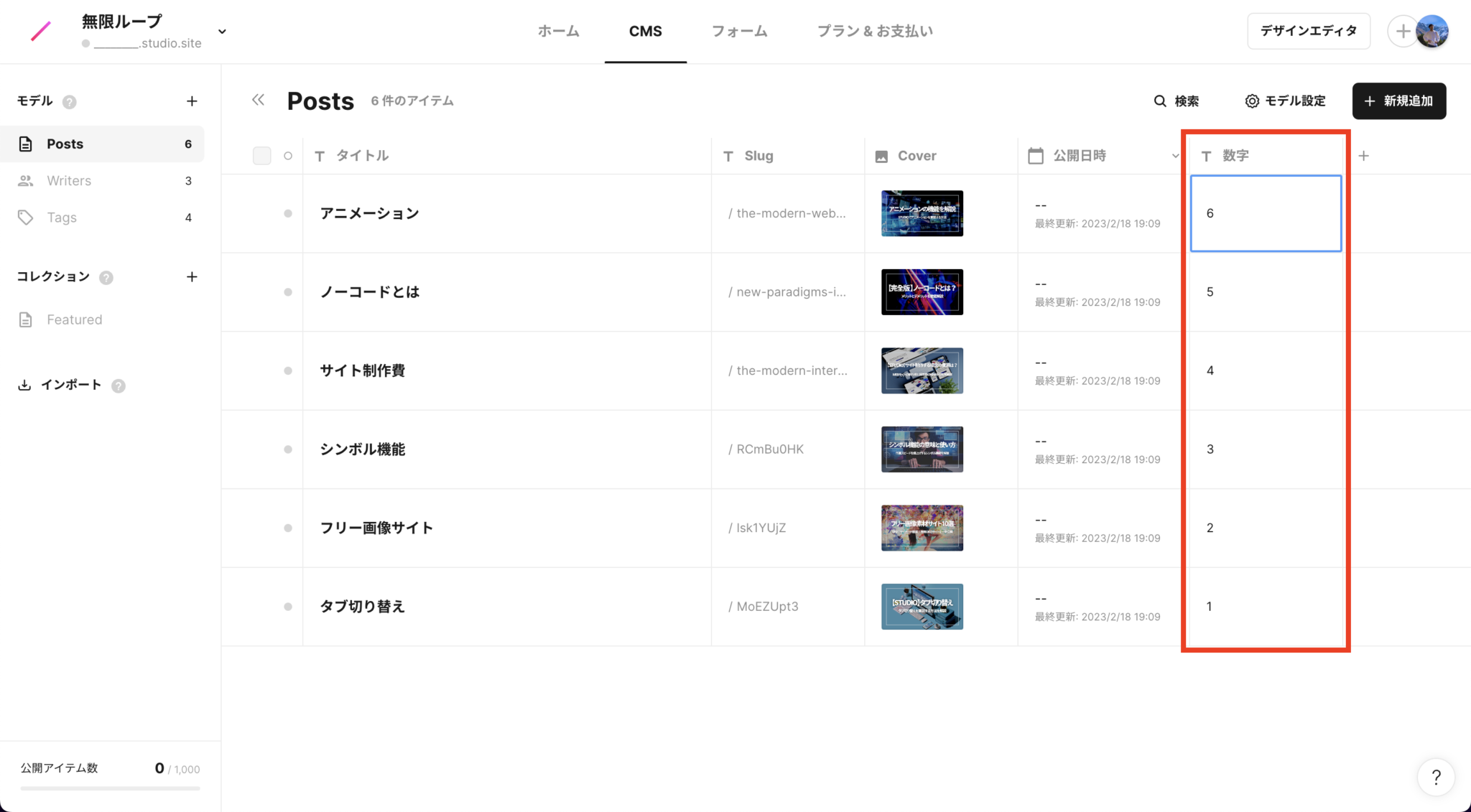This screenshot has height=812, width=1471.
Task: Click the help question mark button
Action: [1436, 777]
